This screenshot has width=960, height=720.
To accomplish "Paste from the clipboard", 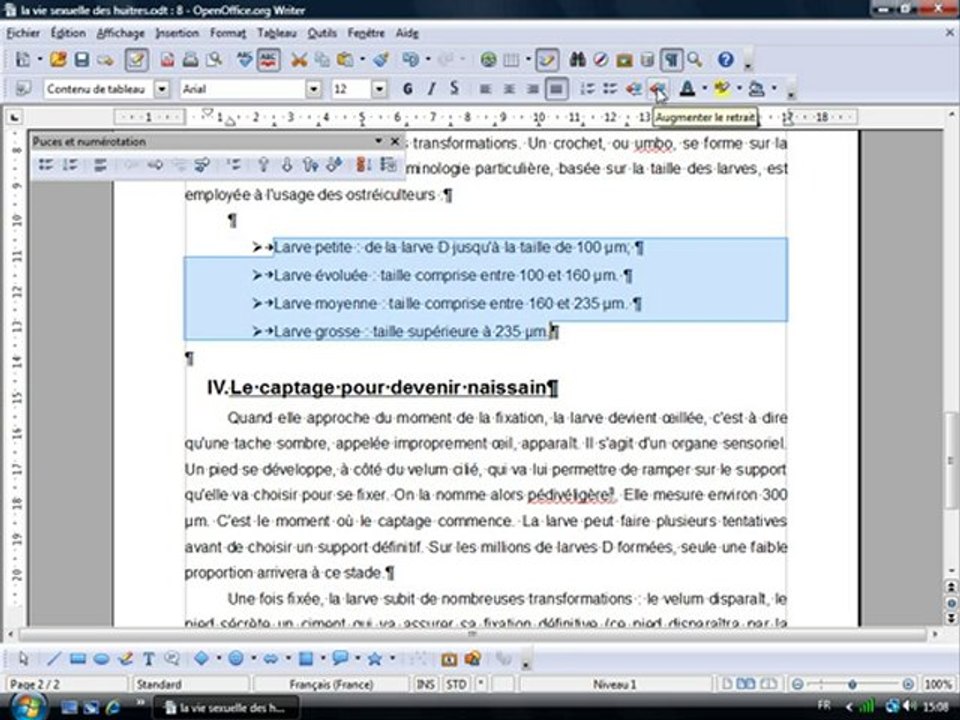I will click(345, 59).
